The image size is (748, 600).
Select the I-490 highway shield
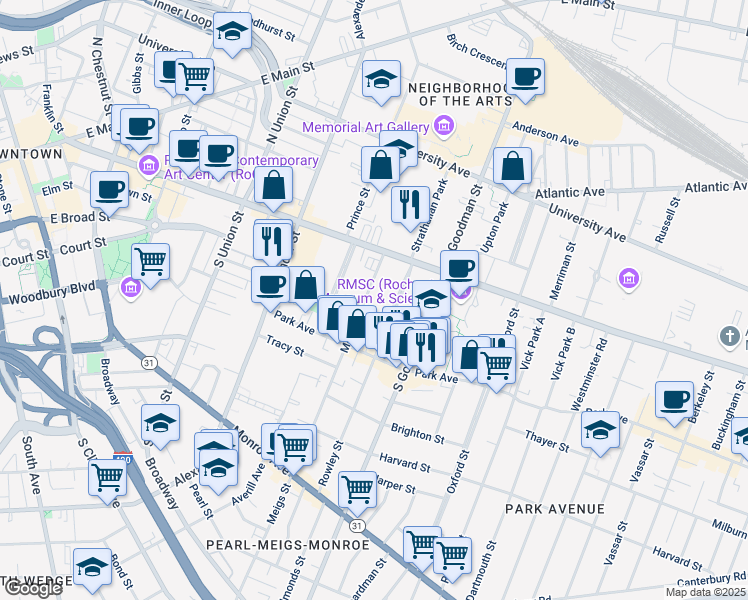(x=123, y=456)
